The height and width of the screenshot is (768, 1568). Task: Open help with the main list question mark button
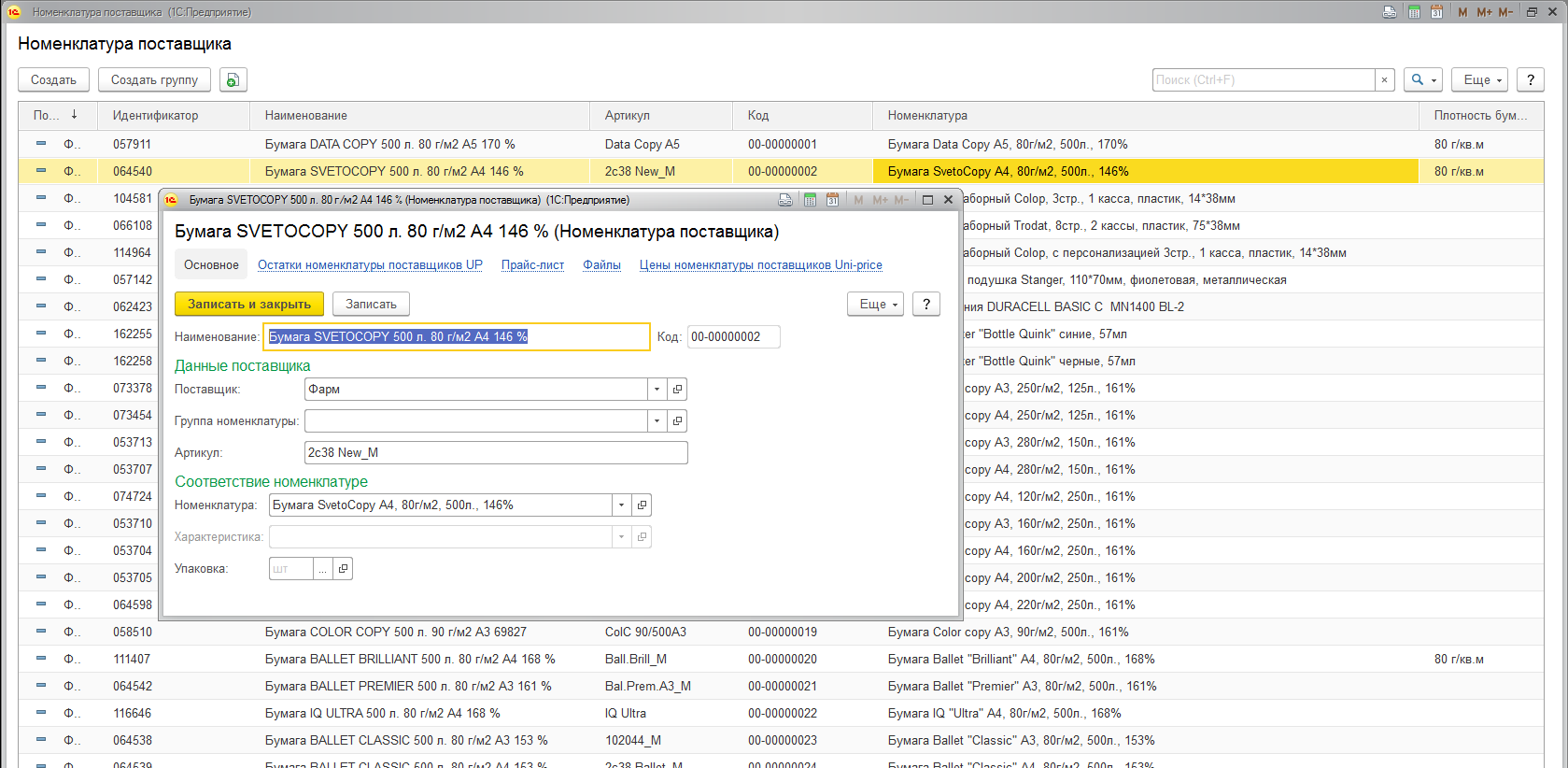[x=1530, y=80]
